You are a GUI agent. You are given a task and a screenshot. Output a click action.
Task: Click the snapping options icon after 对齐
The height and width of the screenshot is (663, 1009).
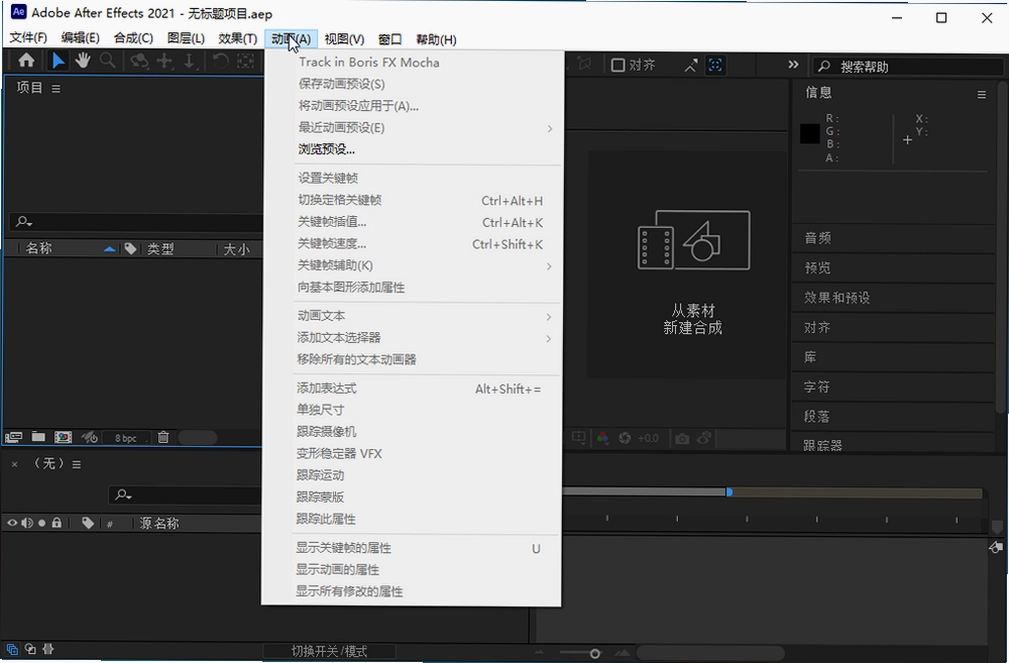[690, 65]
